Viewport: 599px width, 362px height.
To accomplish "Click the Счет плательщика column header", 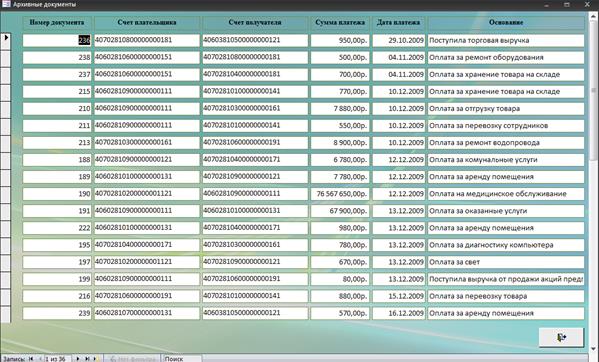I will (147, 23).
